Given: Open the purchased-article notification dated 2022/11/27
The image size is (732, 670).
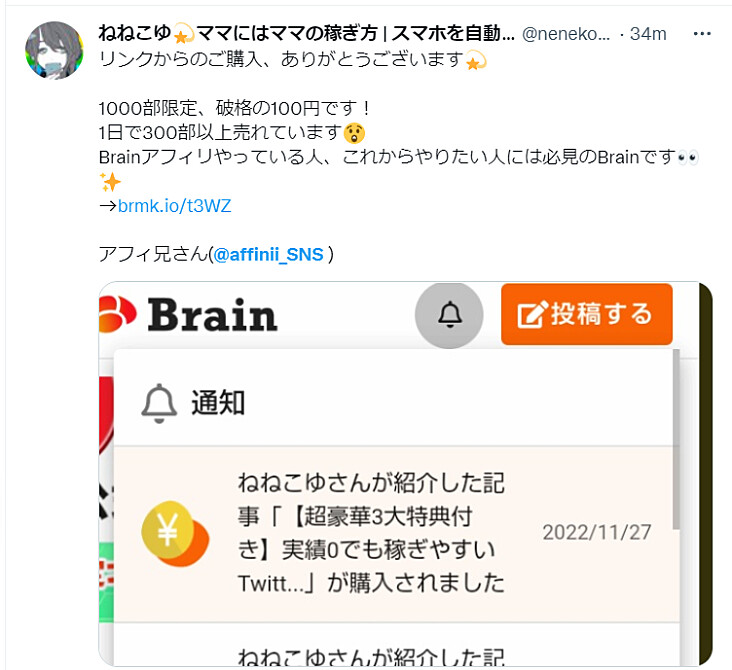Looking at the screenshot, I should [x=396, y=534].
